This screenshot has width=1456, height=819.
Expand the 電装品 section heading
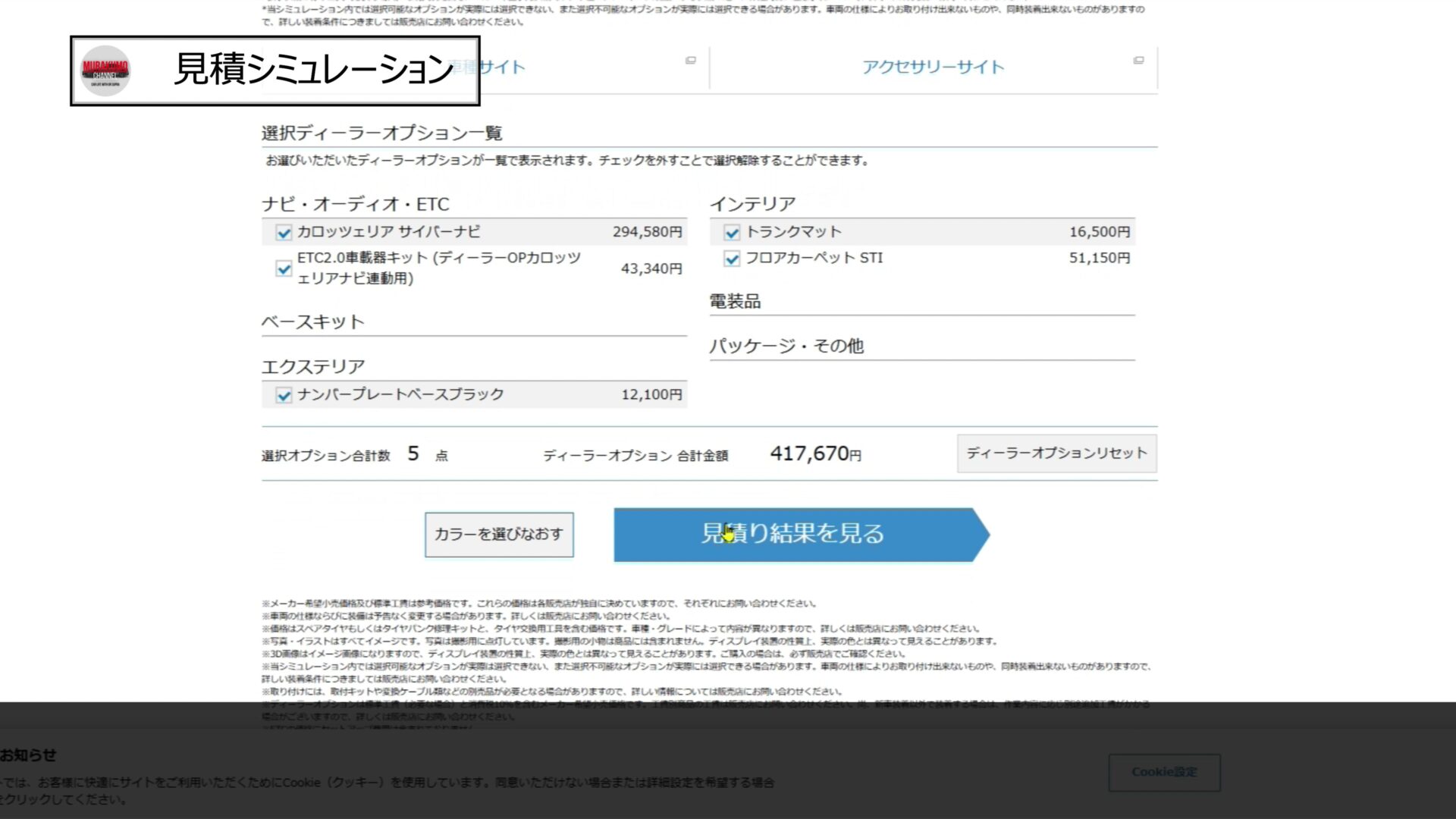click(x=735, y=302)
